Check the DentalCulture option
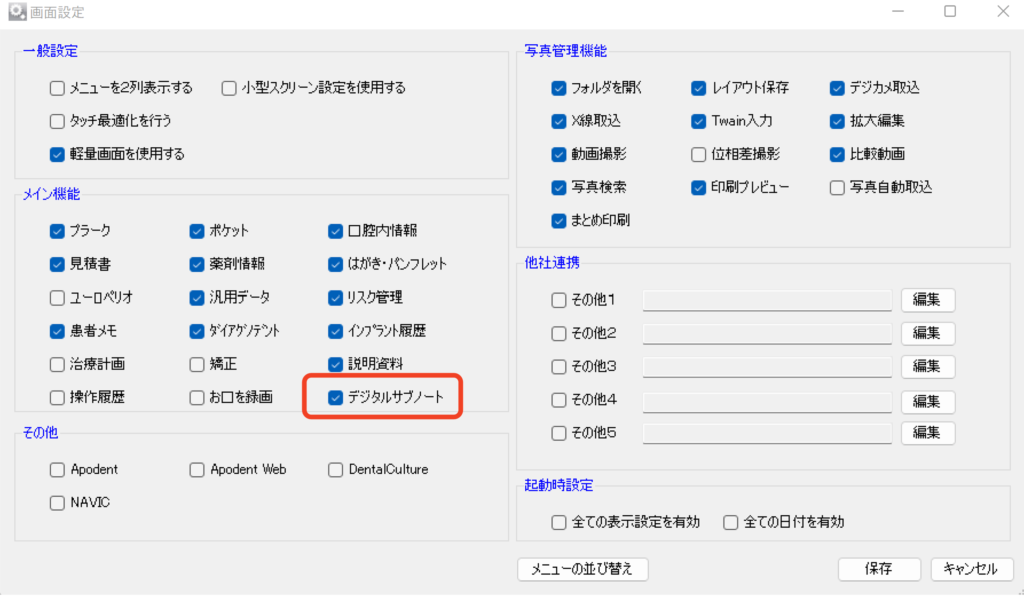 pos(336,469)
